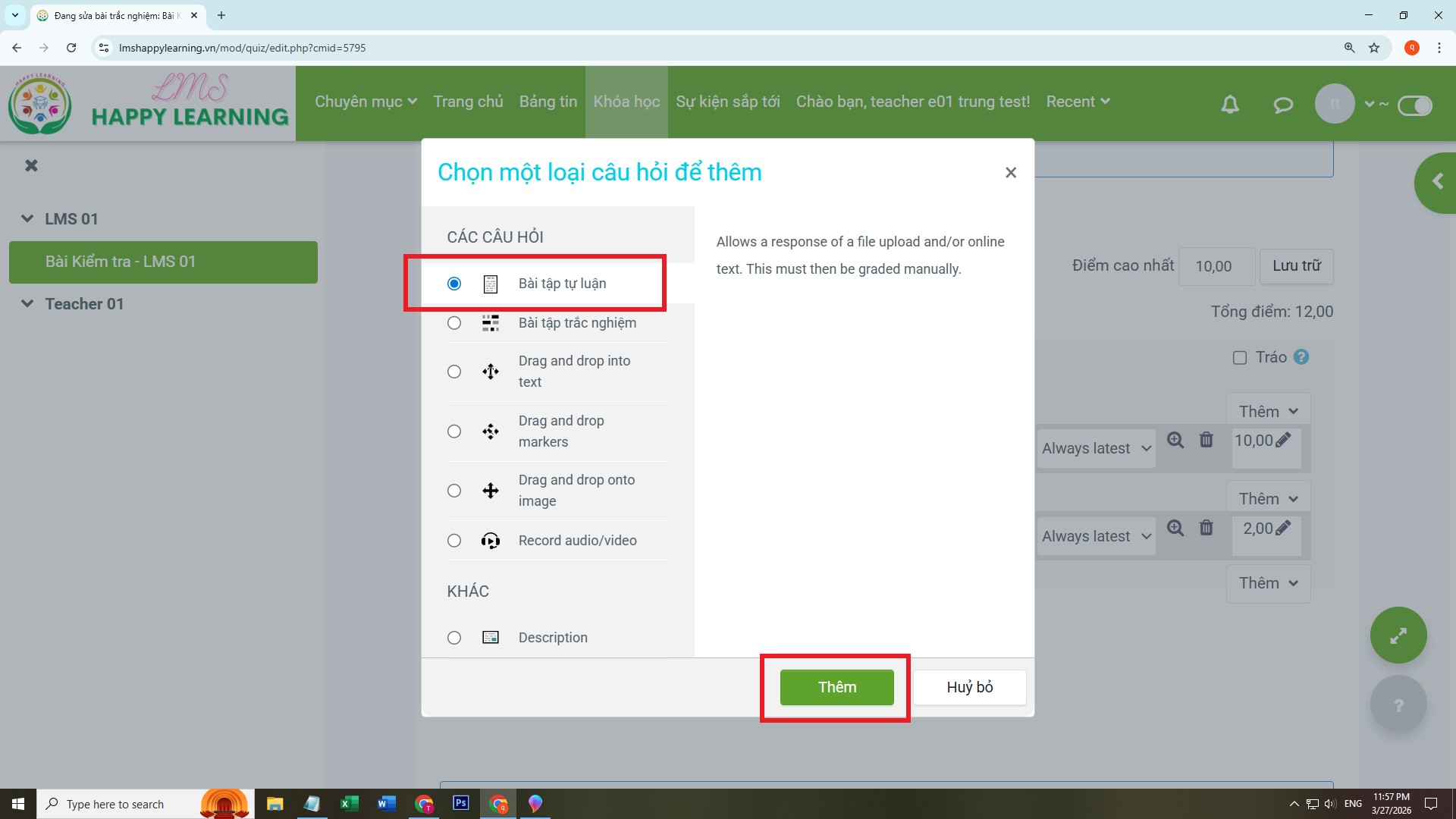Open Tráo shuffle help icon
The image size is (1456, 819).
pyautogui.click(x=1301, y=357)
